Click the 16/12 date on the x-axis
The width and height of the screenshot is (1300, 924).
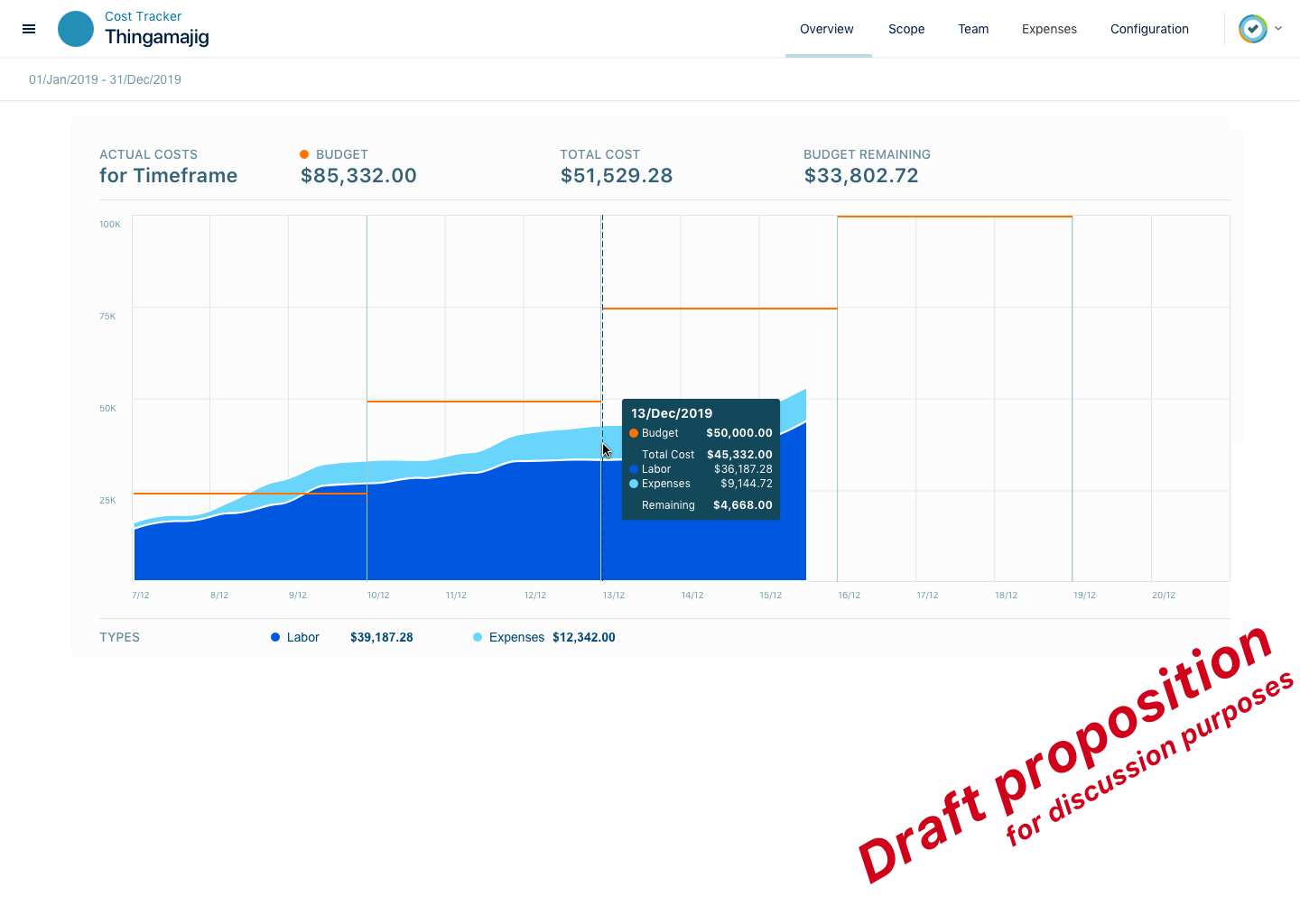coord(849,596)
